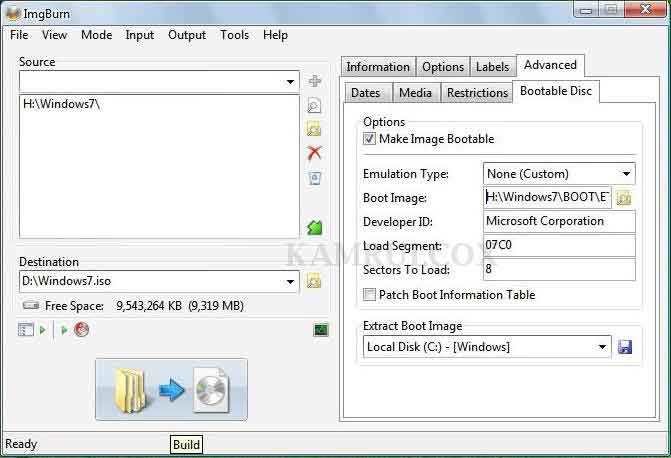Viewport: 671px width, 458px height.
Task: Open the Output menu
Action: (x=187, y=35)
